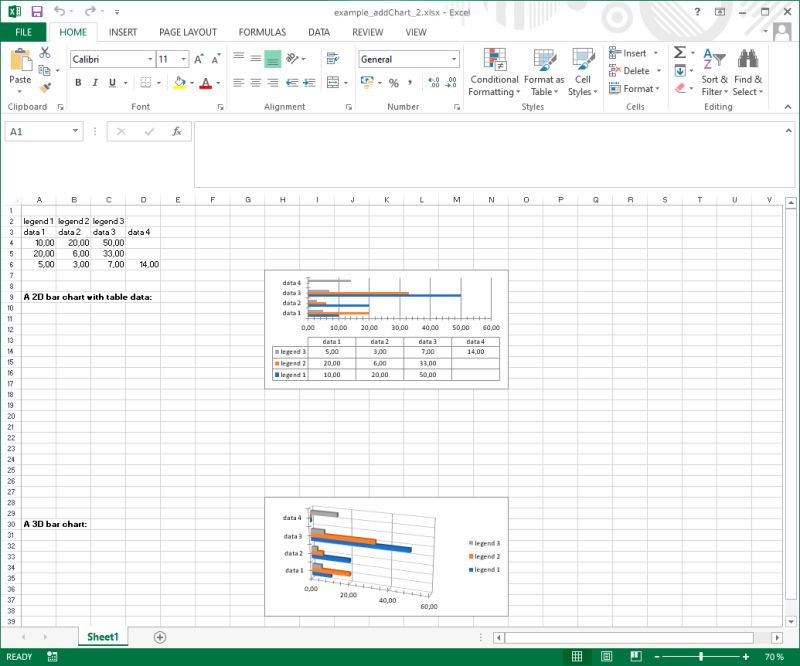
Task: Adjust the zoom slider handle
Action: click(x=701, y=656)
